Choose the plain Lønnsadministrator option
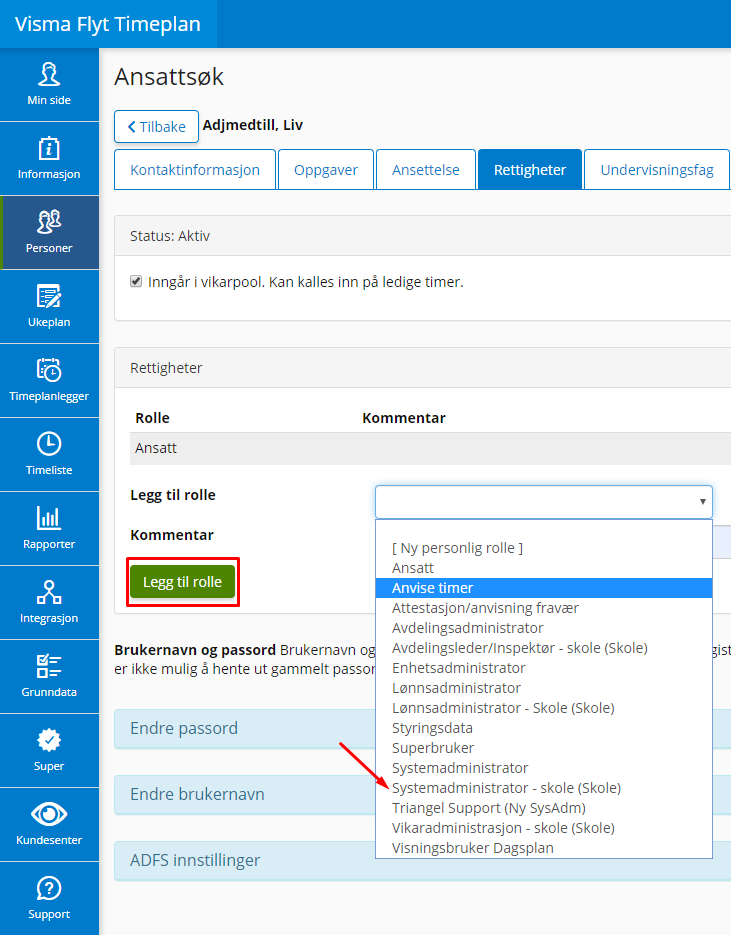Screen dimensions: 731x935 pyautogui.click(x=544, y=688)
